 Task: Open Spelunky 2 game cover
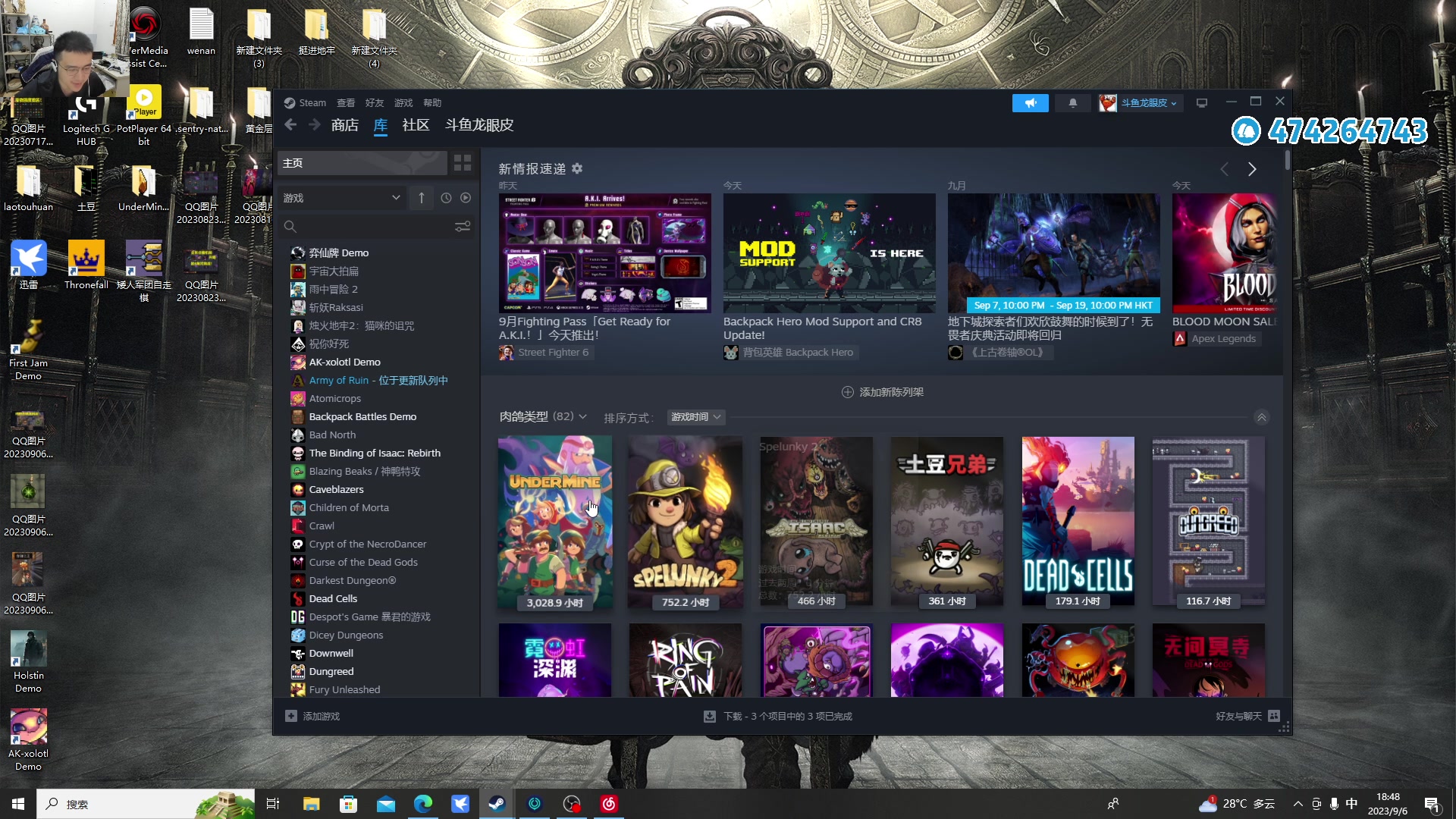686,522
